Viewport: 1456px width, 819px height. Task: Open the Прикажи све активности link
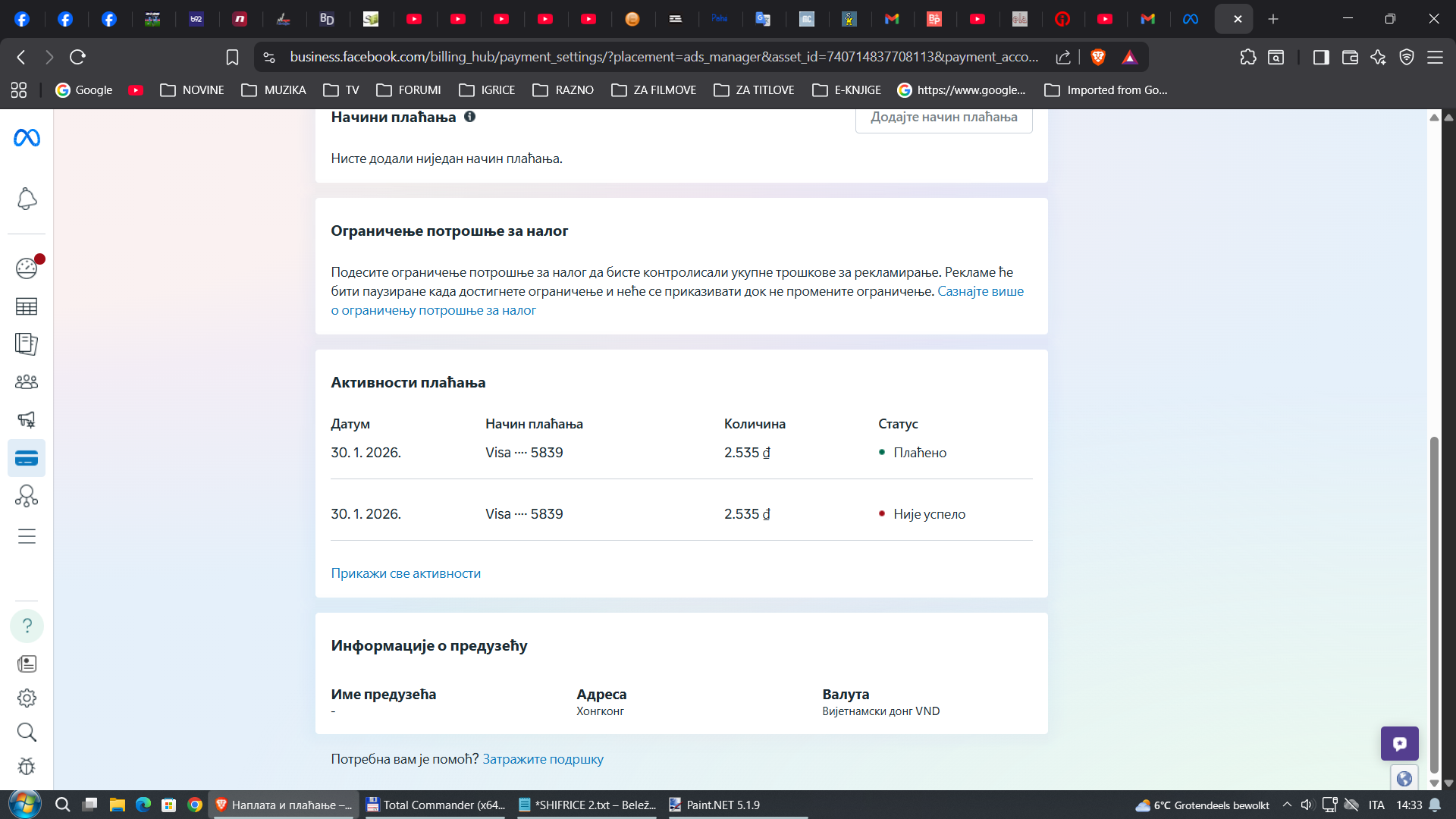pos(406,573)
